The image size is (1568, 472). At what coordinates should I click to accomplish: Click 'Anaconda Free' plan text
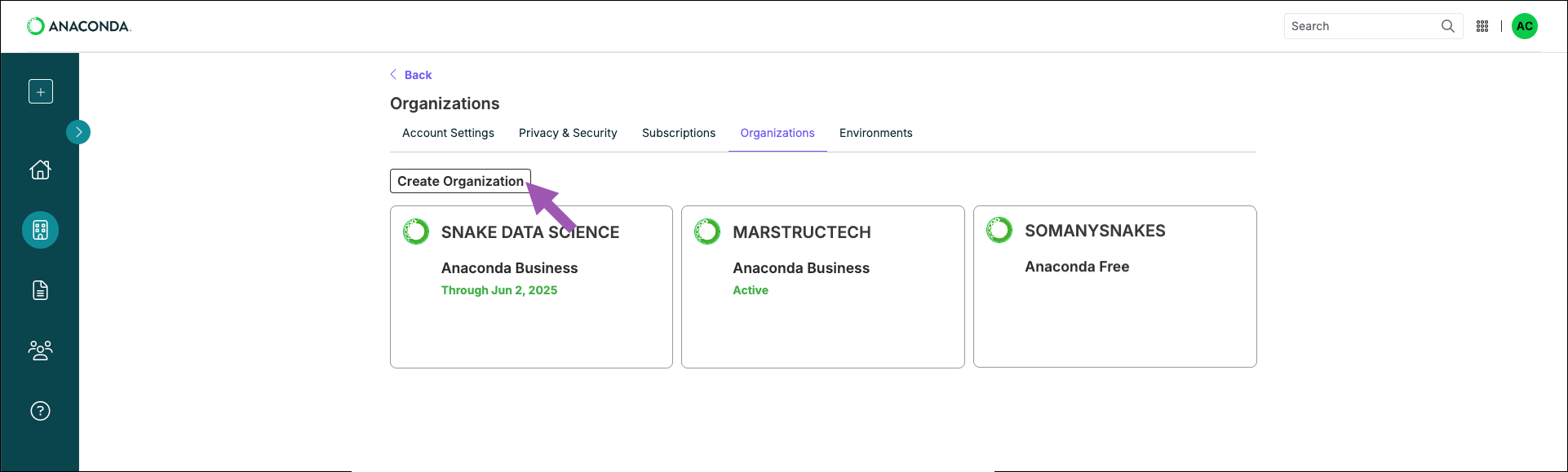tap(1077, 267)
